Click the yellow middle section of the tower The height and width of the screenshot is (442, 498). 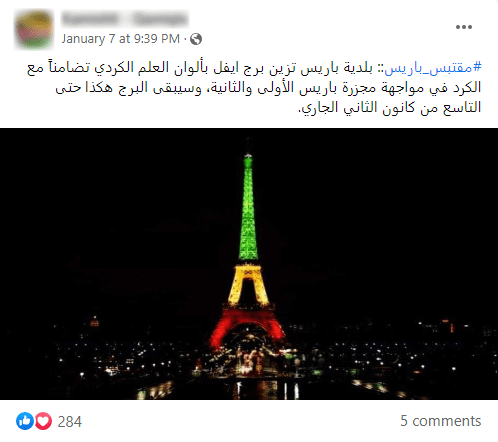[248, 285]
